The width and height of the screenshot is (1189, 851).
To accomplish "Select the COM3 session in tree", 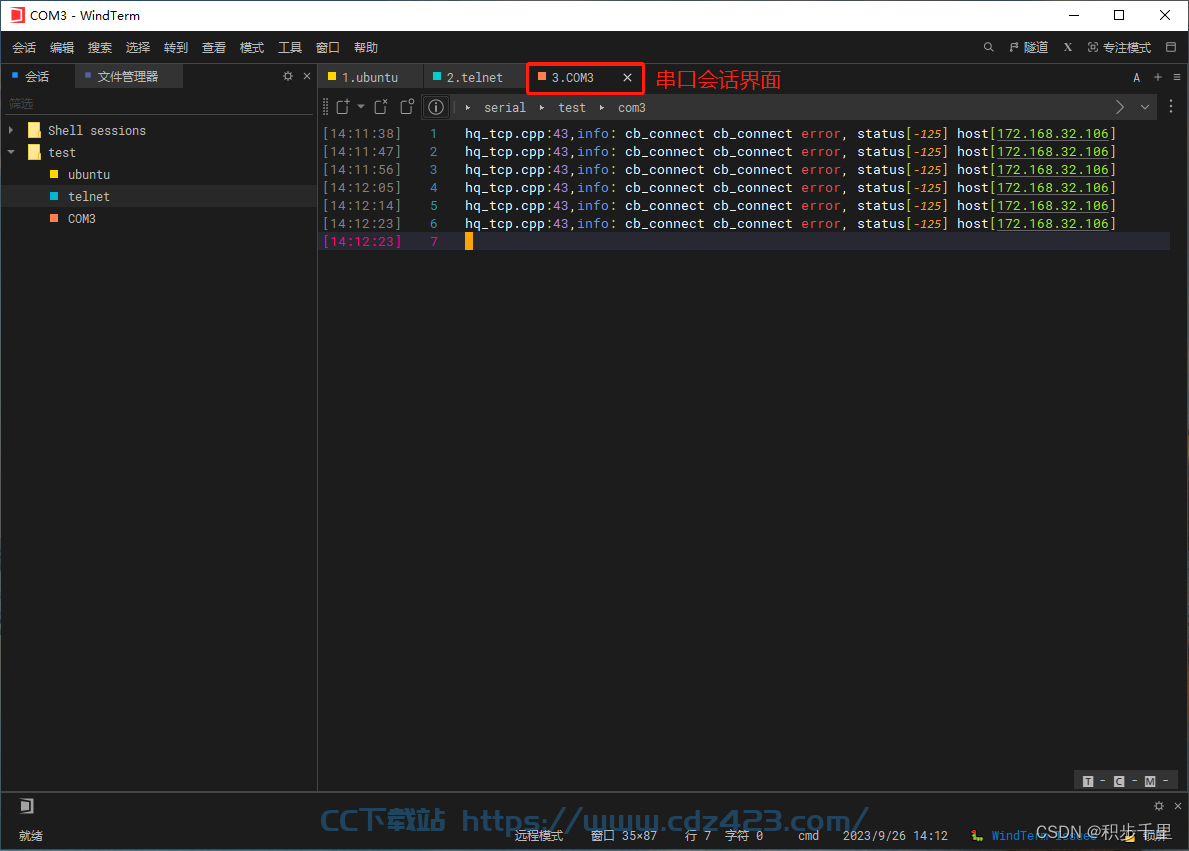I will pos(81,218).
